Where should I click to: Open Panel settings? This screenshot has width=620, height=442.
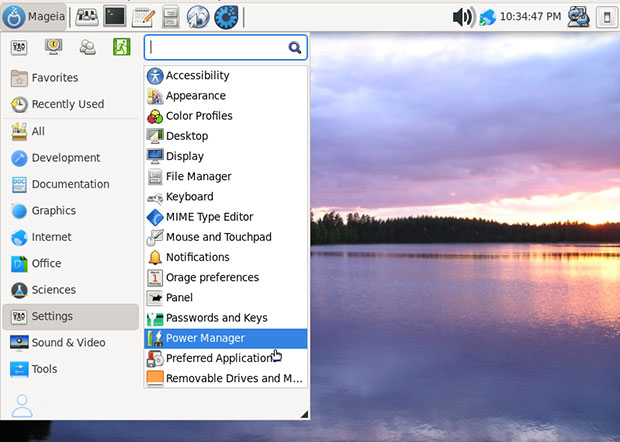[226, 297]
